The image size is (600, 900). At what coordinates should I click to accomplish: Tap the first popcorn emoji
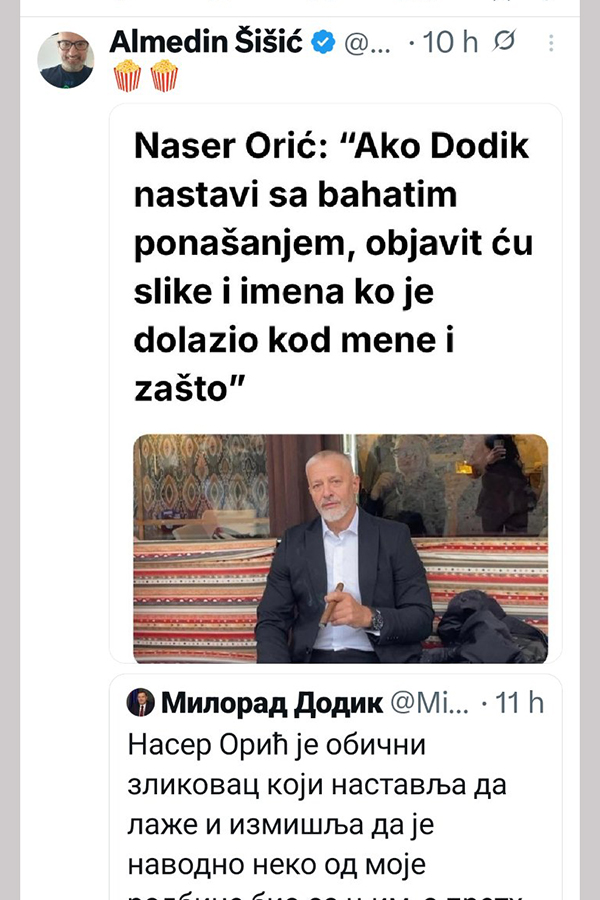point(126,77)
